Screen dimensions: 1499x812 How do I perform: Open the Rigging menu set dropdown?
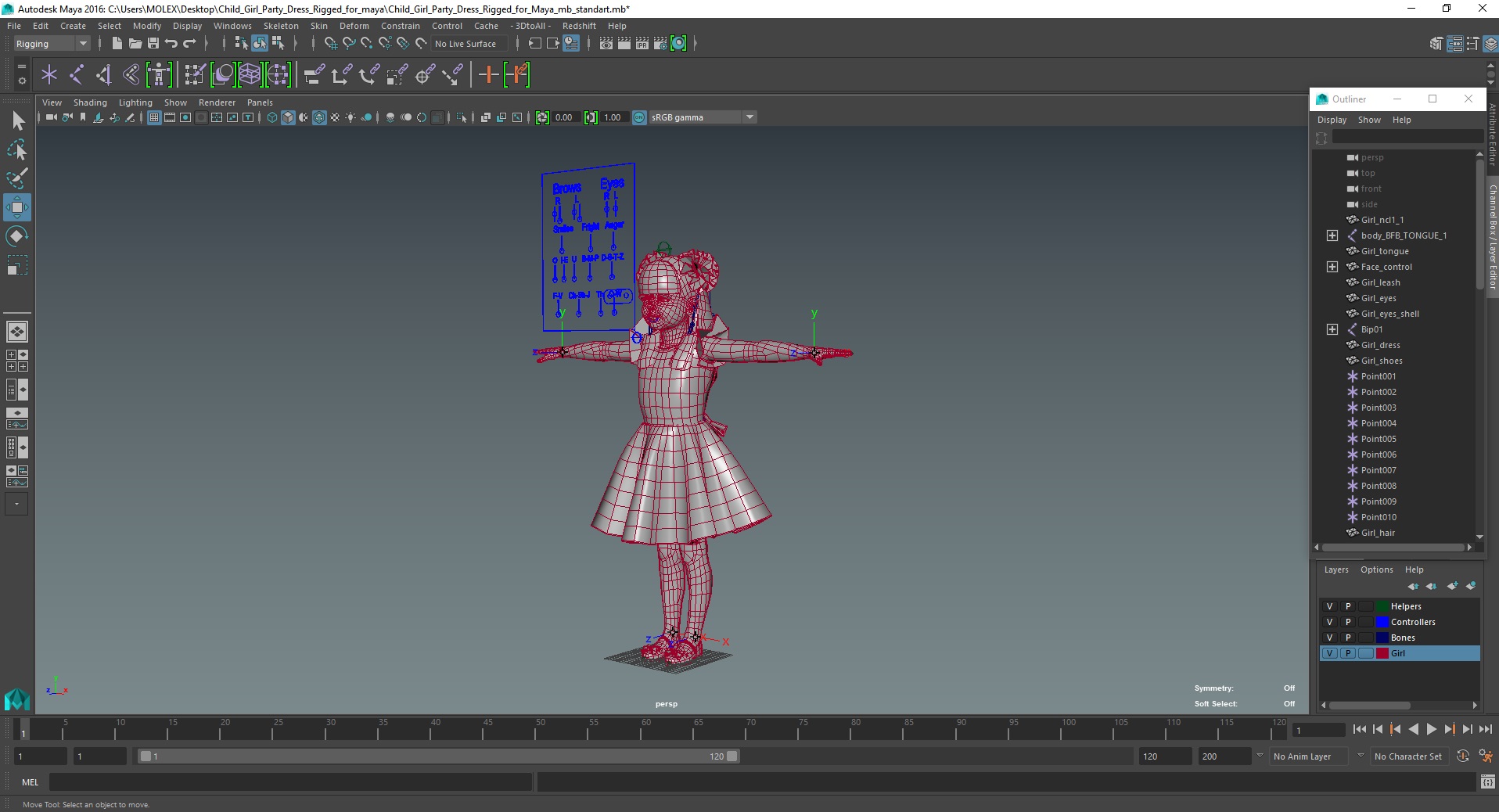point(52,44)
